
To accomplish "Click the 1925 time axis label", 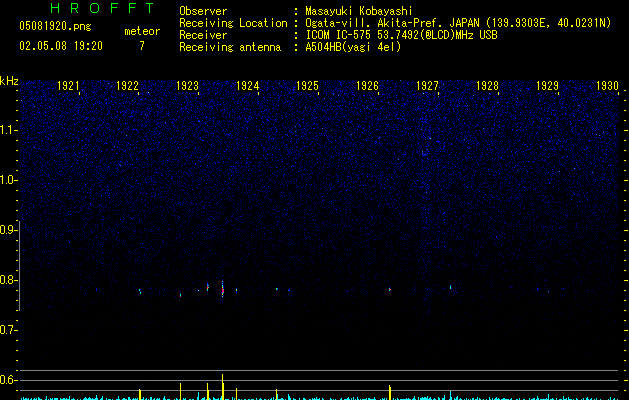I will pyautogui.click(x=307, y=85).
